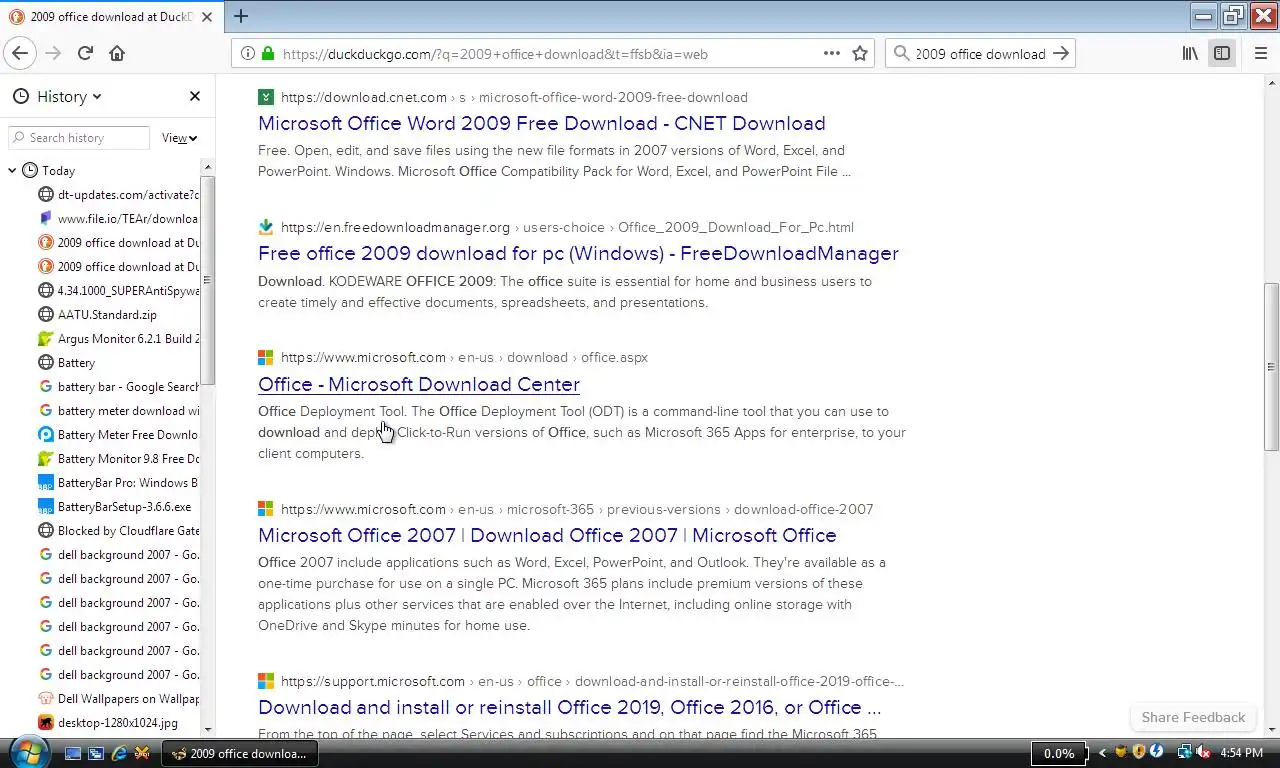Screen dimensions: 1280x768
Task: Click the volume muted tray icon
Action: 1203,752
